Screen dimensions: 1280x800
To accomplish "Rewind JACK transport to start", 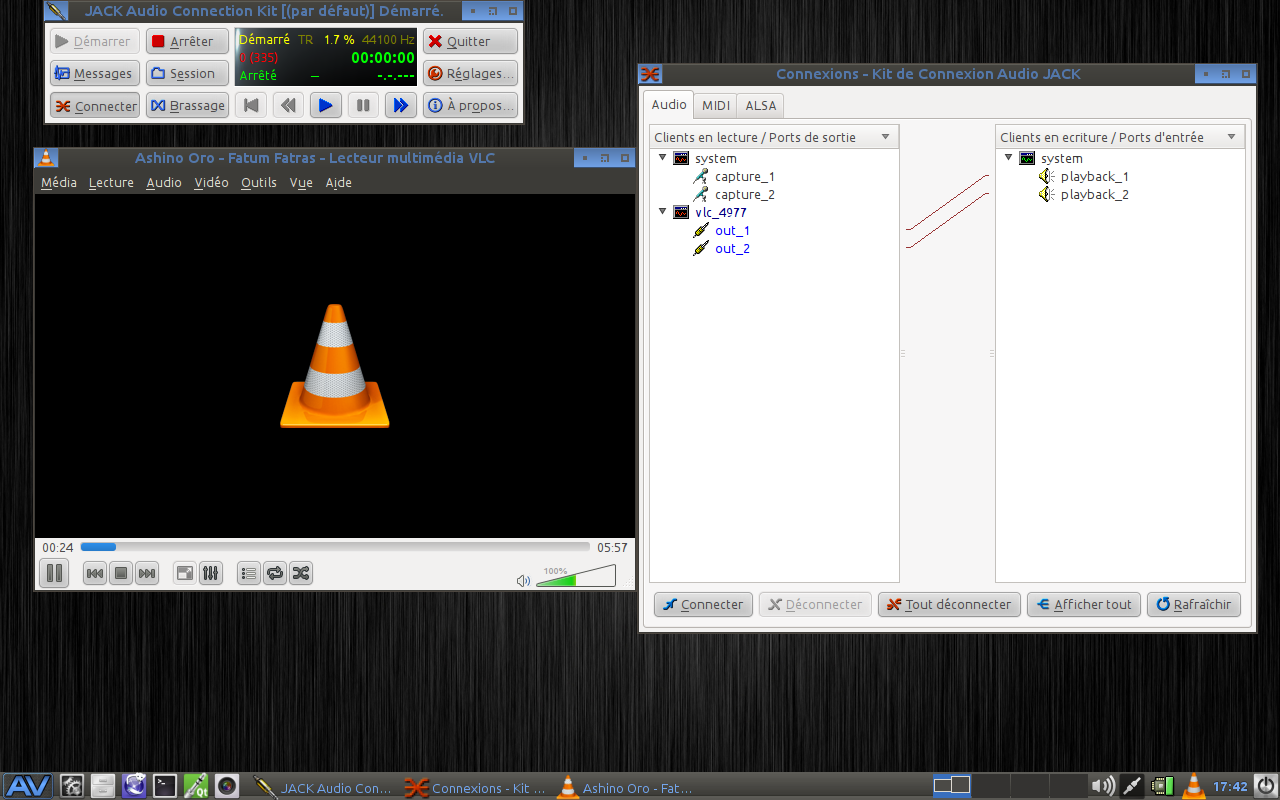I will pyautogui.click(x=252, y=105).
